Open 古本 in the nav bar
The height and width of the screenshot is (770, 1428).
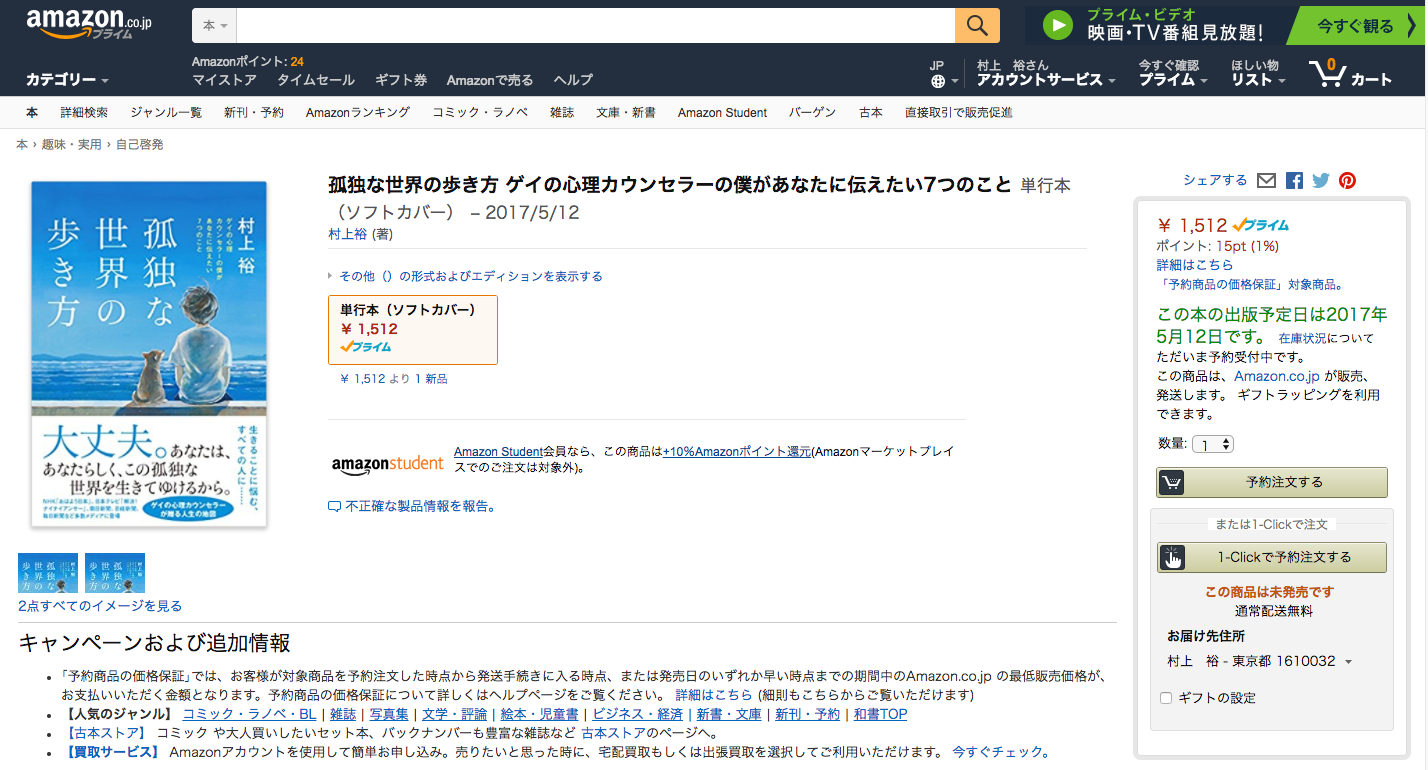871,113
